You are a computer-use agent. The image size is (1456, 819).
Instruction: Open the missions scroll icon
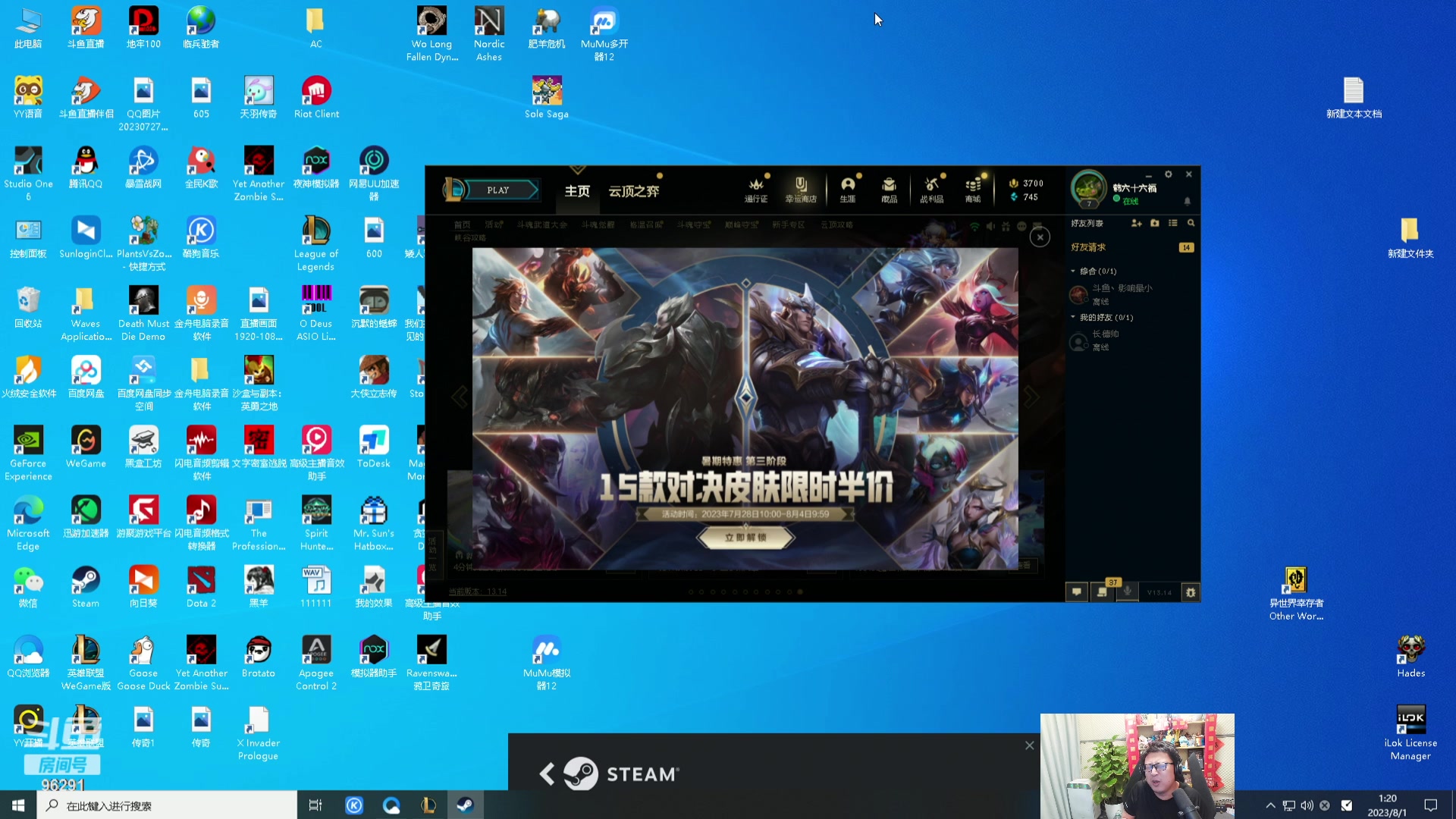pos(1102,592)
